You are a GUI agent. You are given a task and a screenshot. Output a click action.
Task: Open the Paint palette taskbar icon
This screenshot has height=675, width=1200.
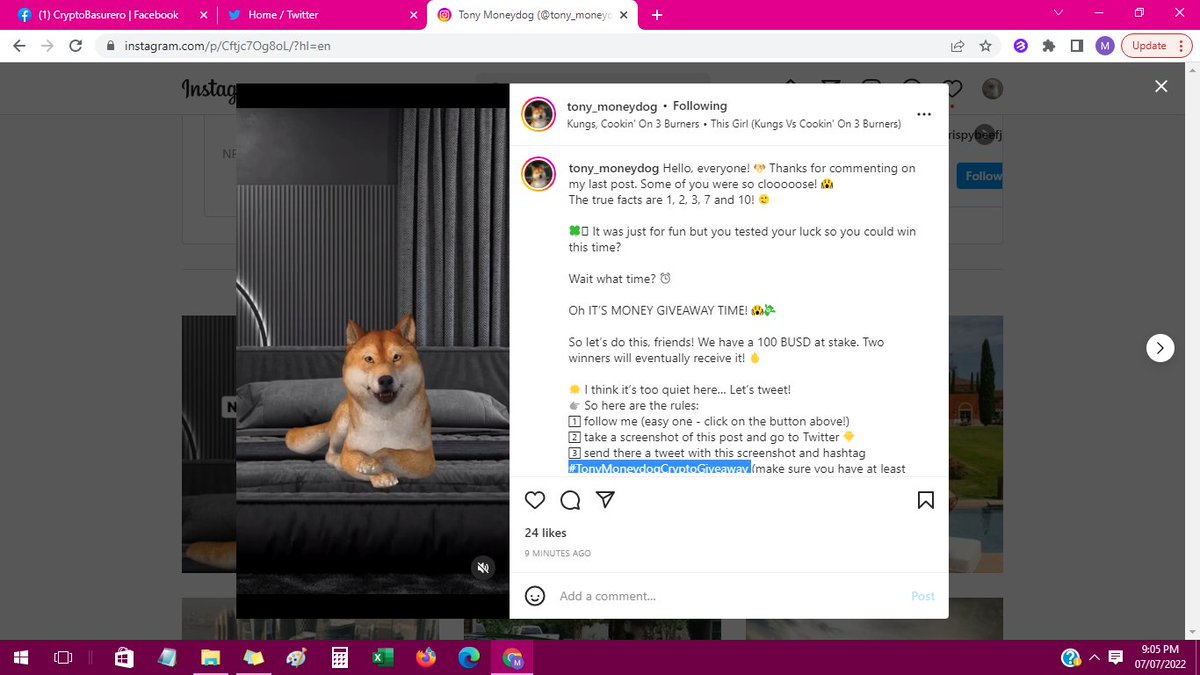coord(297,658)
